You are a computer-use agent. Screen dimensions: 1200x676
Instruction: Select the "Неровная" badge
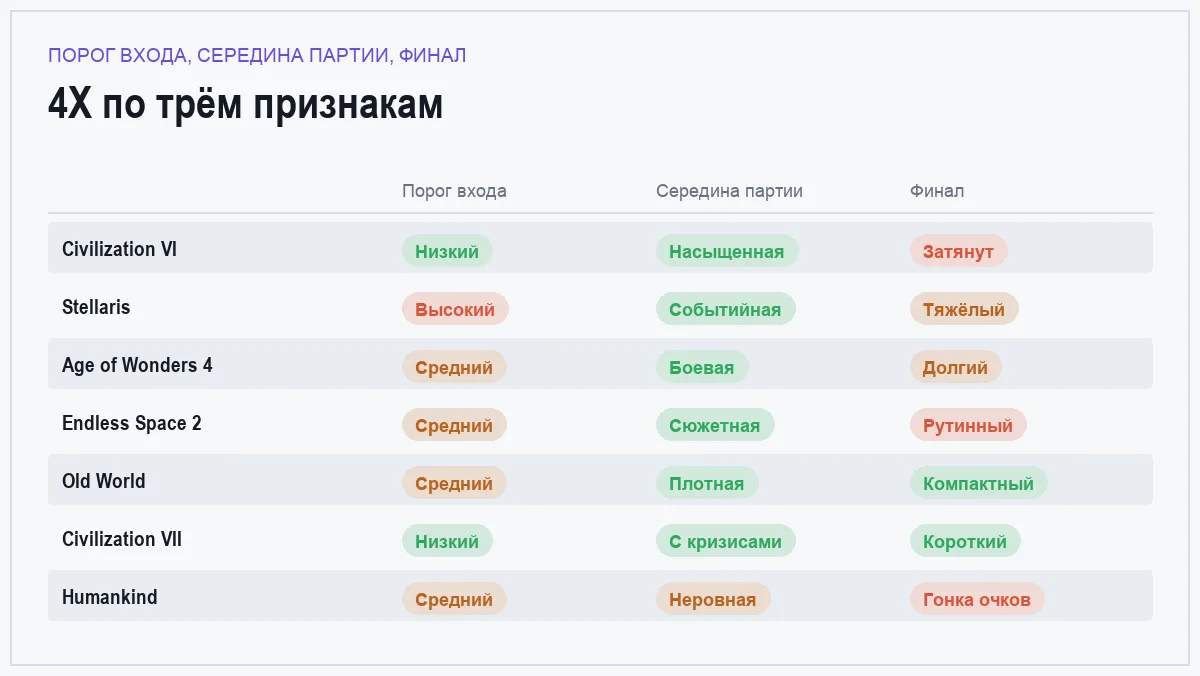(x=713, y=599)
